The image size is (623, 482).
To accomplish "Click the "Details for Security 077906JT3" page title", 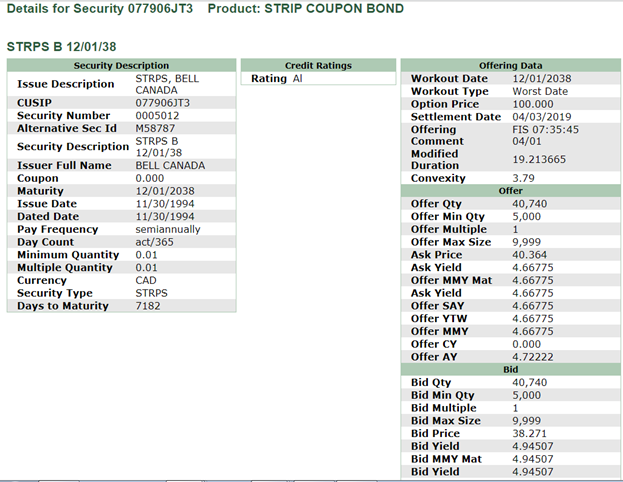I will coord(100,9).
